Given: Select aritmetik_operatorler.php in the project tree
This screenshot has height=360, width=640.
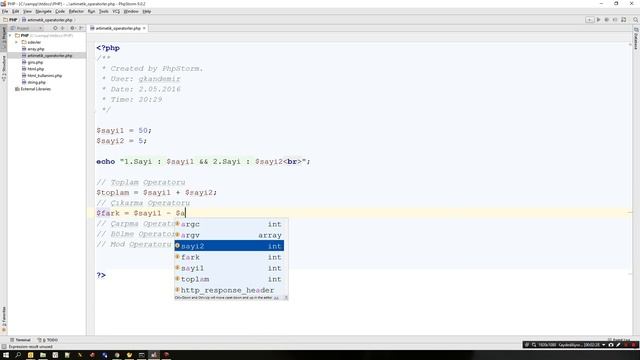Looking at the screenshot, I should (47, 56).
